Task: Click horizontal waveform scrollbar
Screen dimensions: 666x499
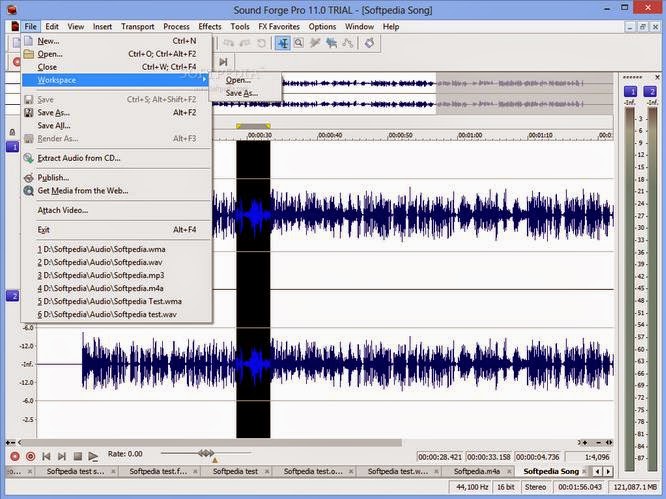Action: coord(212,443)
